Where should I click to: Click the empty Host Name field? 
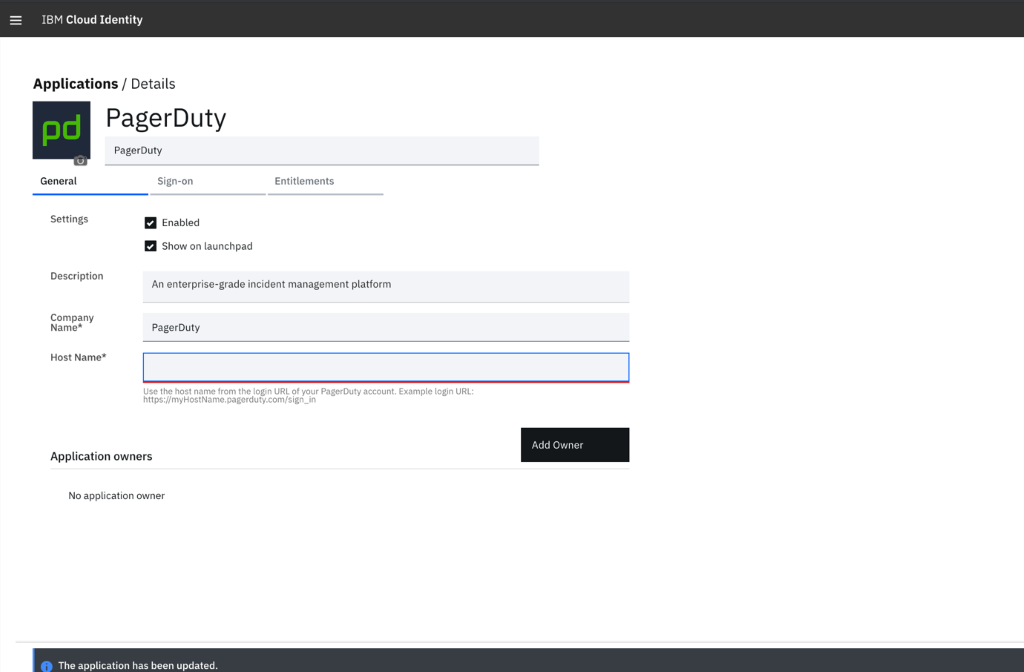pyautogui.click(x=386, y=367)
